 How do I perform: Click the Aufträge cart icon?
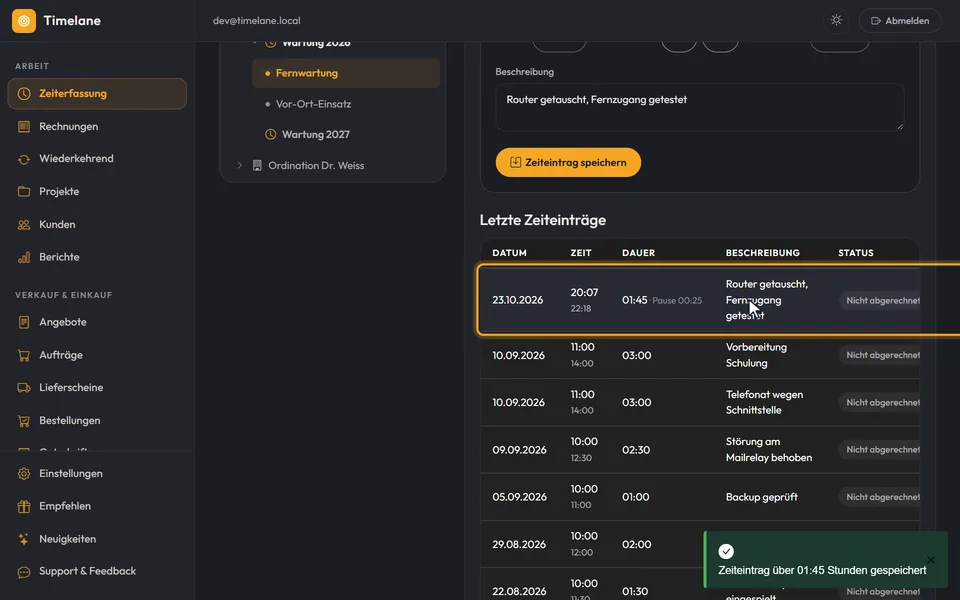[x=24, y=355]
